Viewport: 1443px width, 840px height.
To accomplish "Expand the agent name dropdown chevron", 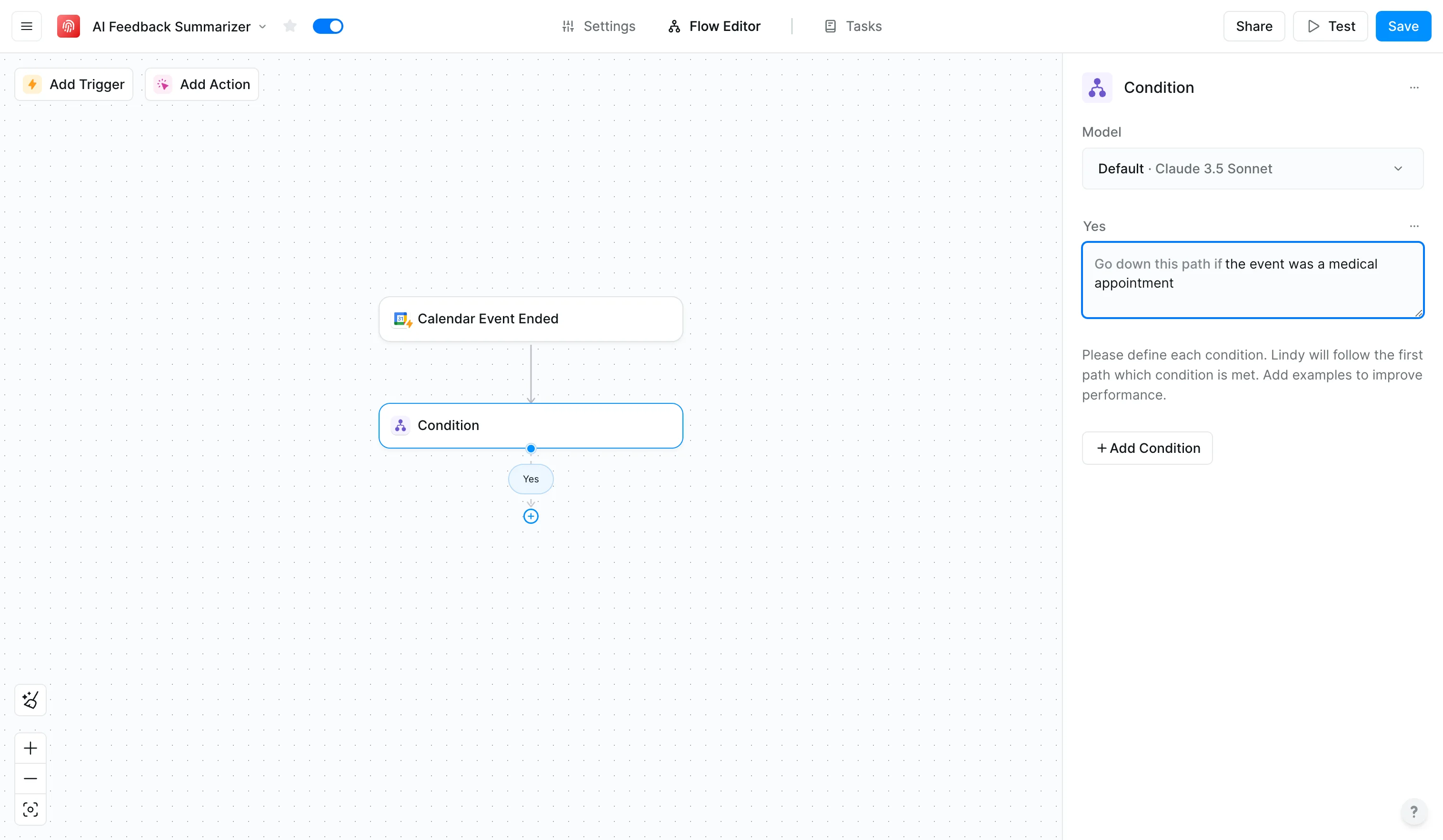I will coord(263,27).
